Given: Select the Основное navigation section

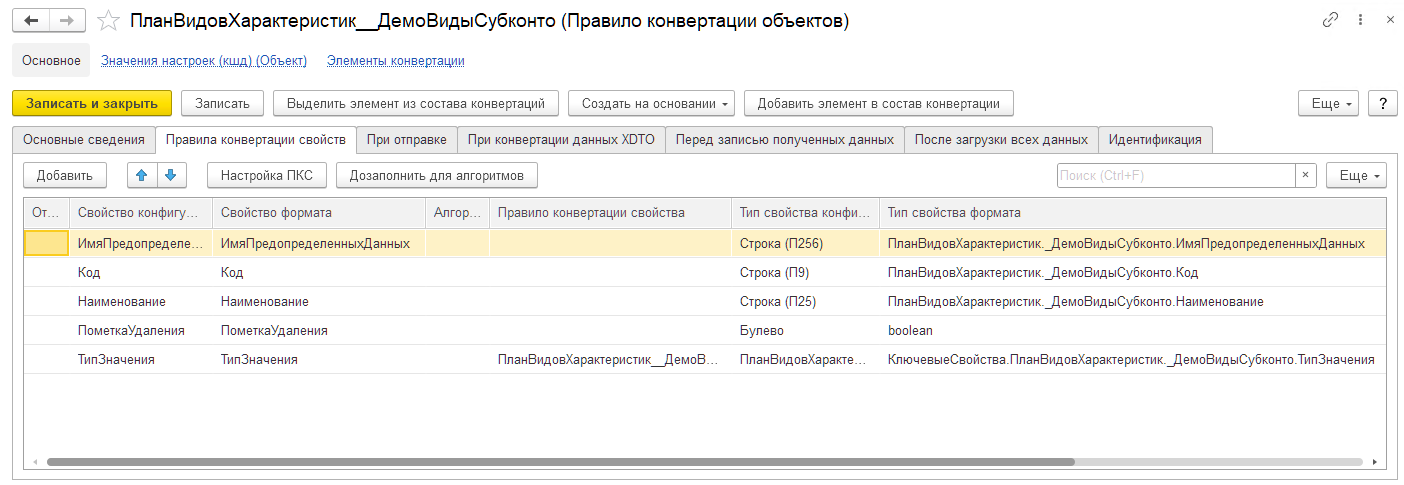Looking at the screenshot, I should 51,60.
